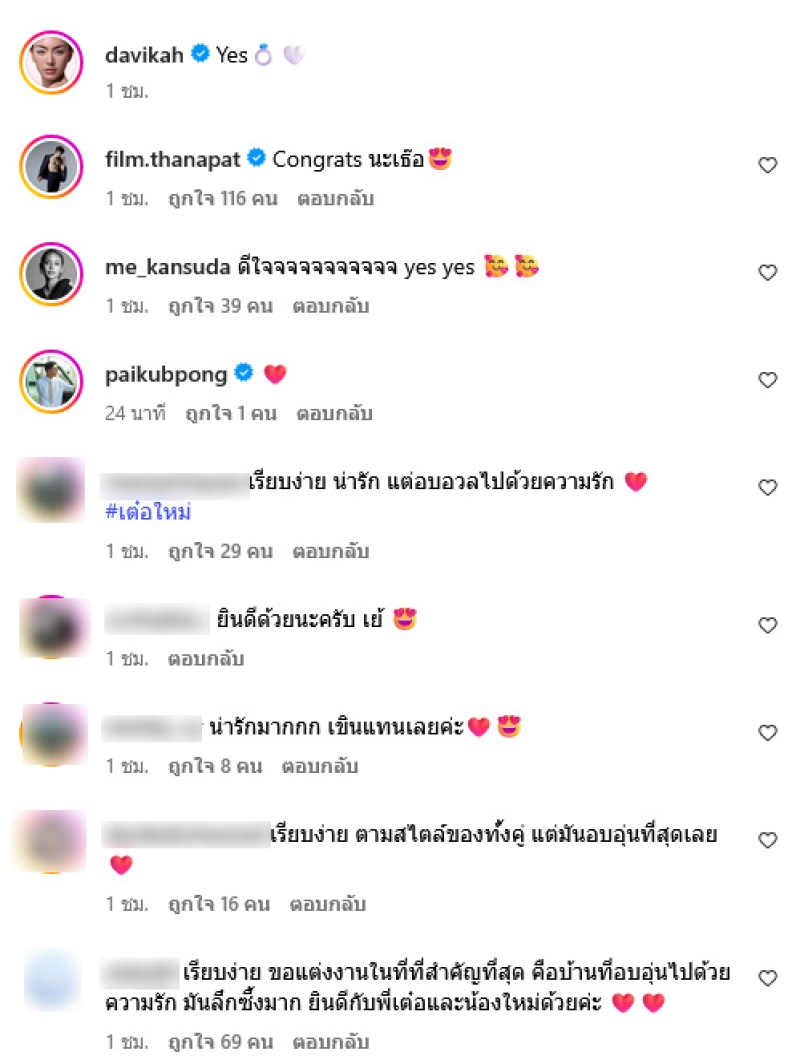The image size is (800, 1060).
Task: Like the comment with #เต๋อใหม่ hashtag
Action: (x=768, y=487)
